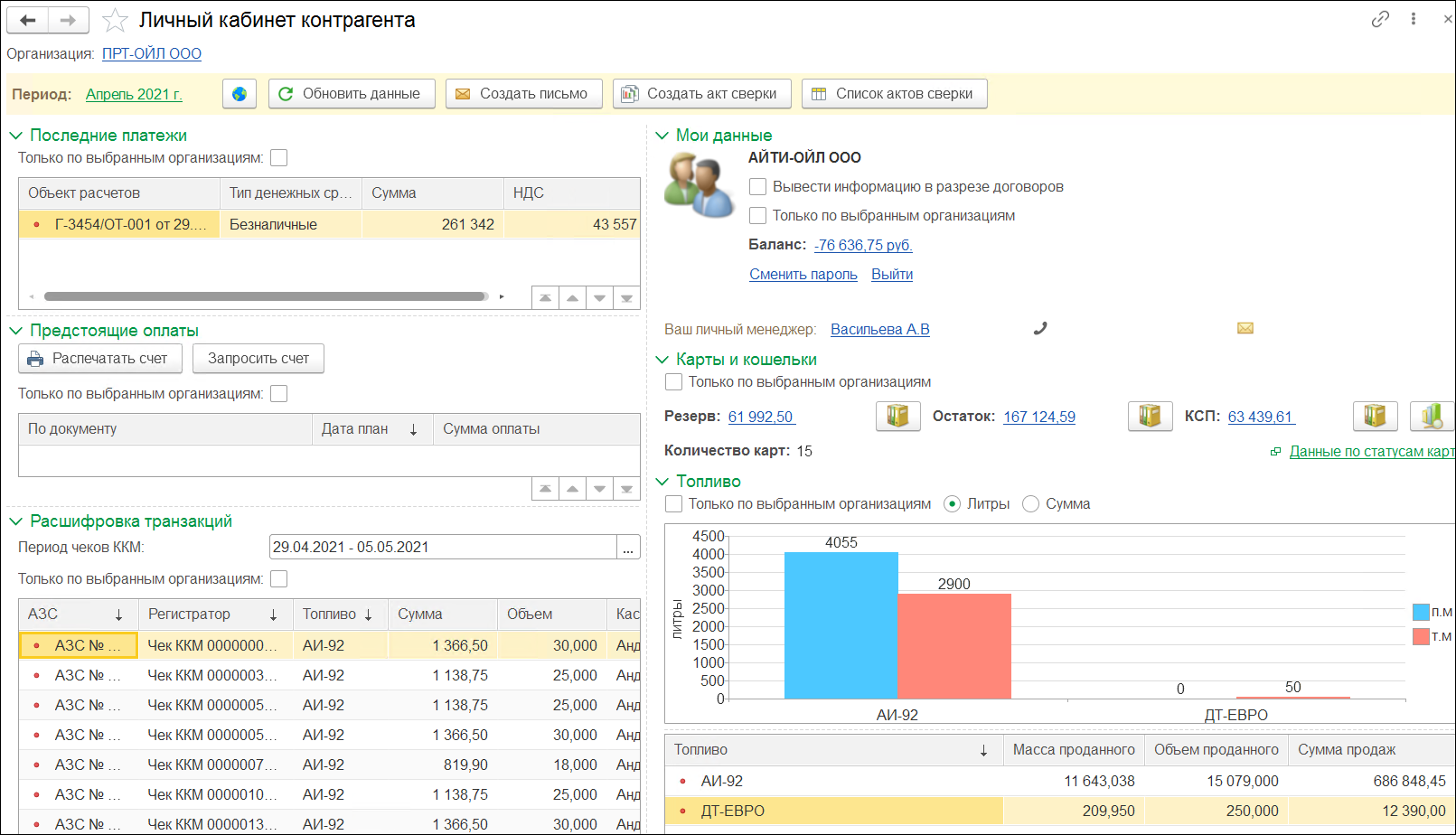Open the three-dot more options menu

1414,19
